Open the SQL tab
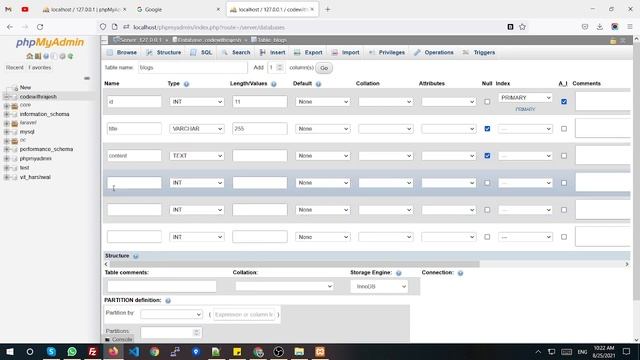Viewport: 640px width, 360px height. coord(202,52)
